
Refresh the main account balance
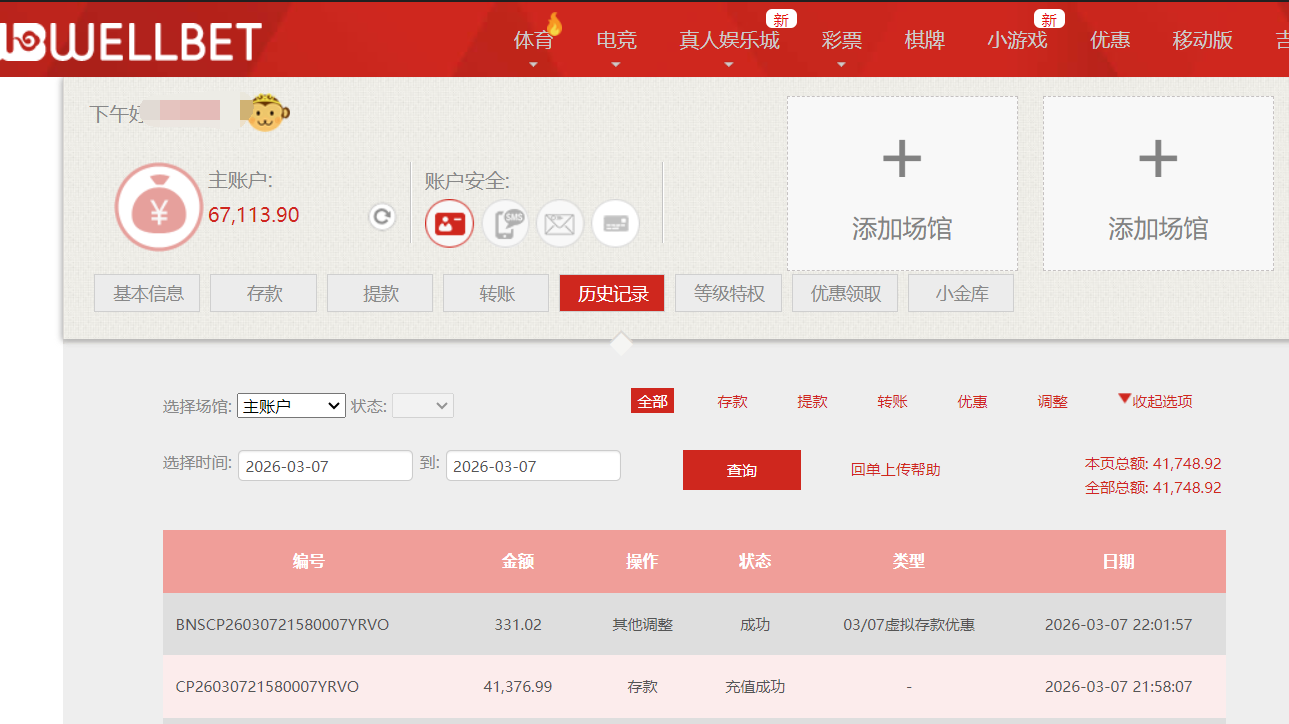click(381, 216)
